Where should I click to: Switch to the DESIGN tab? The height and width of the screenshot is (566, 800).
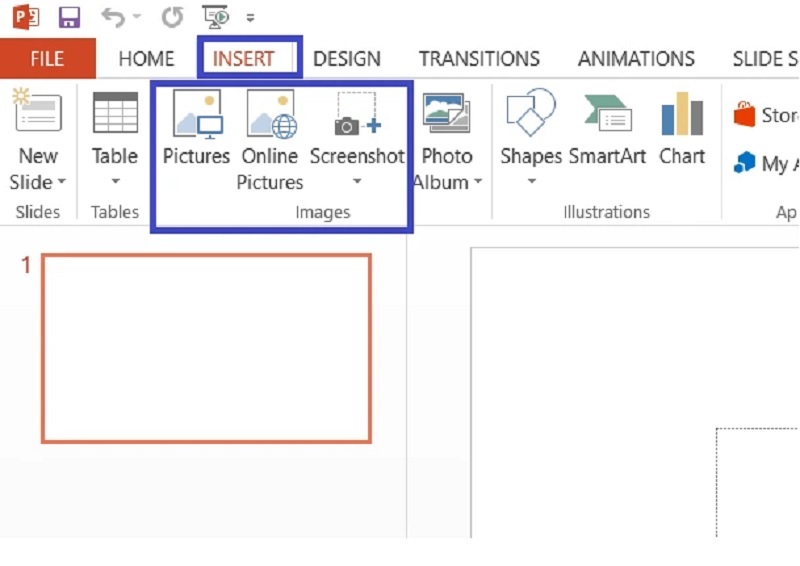pyautogui.click(x=347, y=59)
